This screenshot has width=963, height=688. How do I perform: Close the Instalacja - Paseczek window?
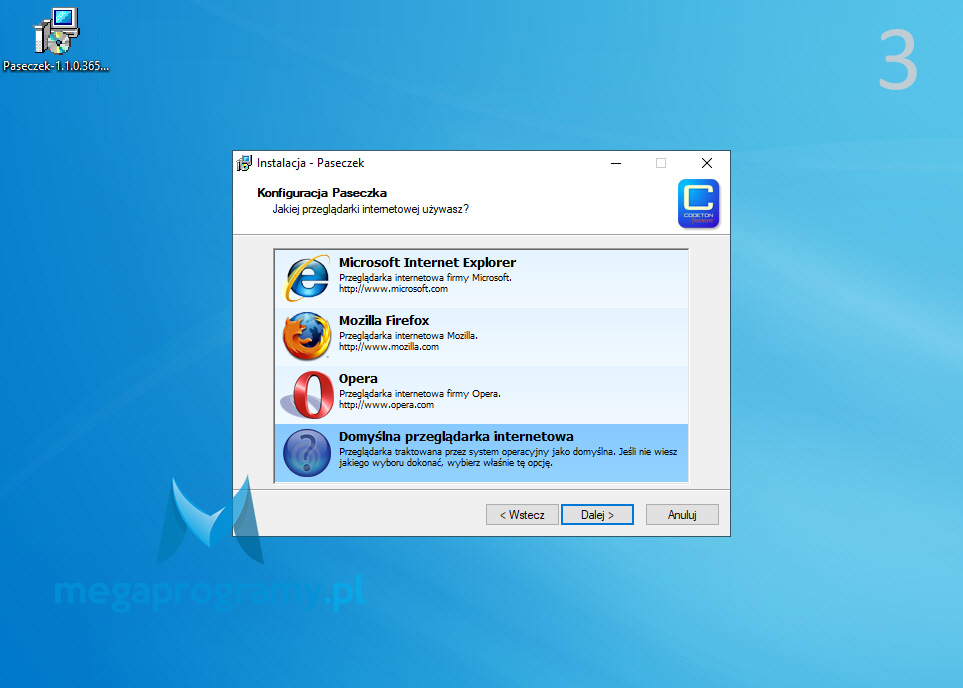pyautogui.click(x=707, y=163)
